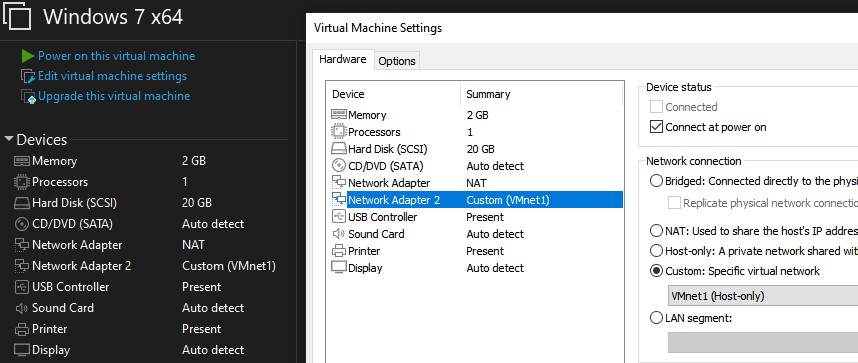Image resolution: width=858 pixels, height=363 pixels.
Task: Open the VMnet1 (Host-only) dropdown
Action: tap(763, 296)
